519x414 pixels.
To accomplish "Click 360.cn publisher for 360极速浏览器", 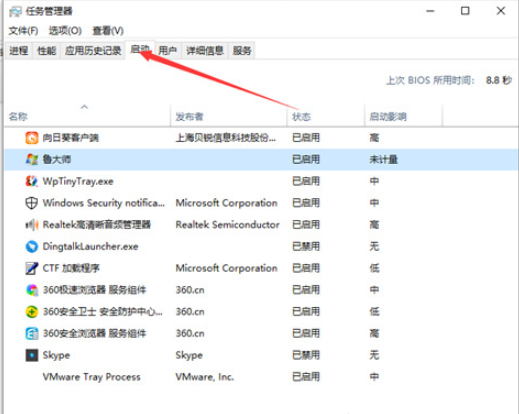I will 190,290.
